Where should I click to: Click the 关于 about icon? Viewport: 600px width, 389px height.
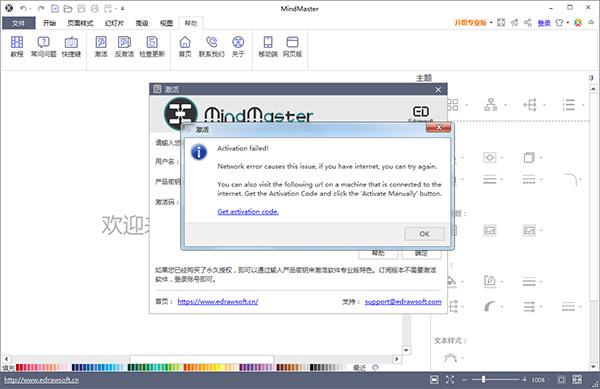238,46
